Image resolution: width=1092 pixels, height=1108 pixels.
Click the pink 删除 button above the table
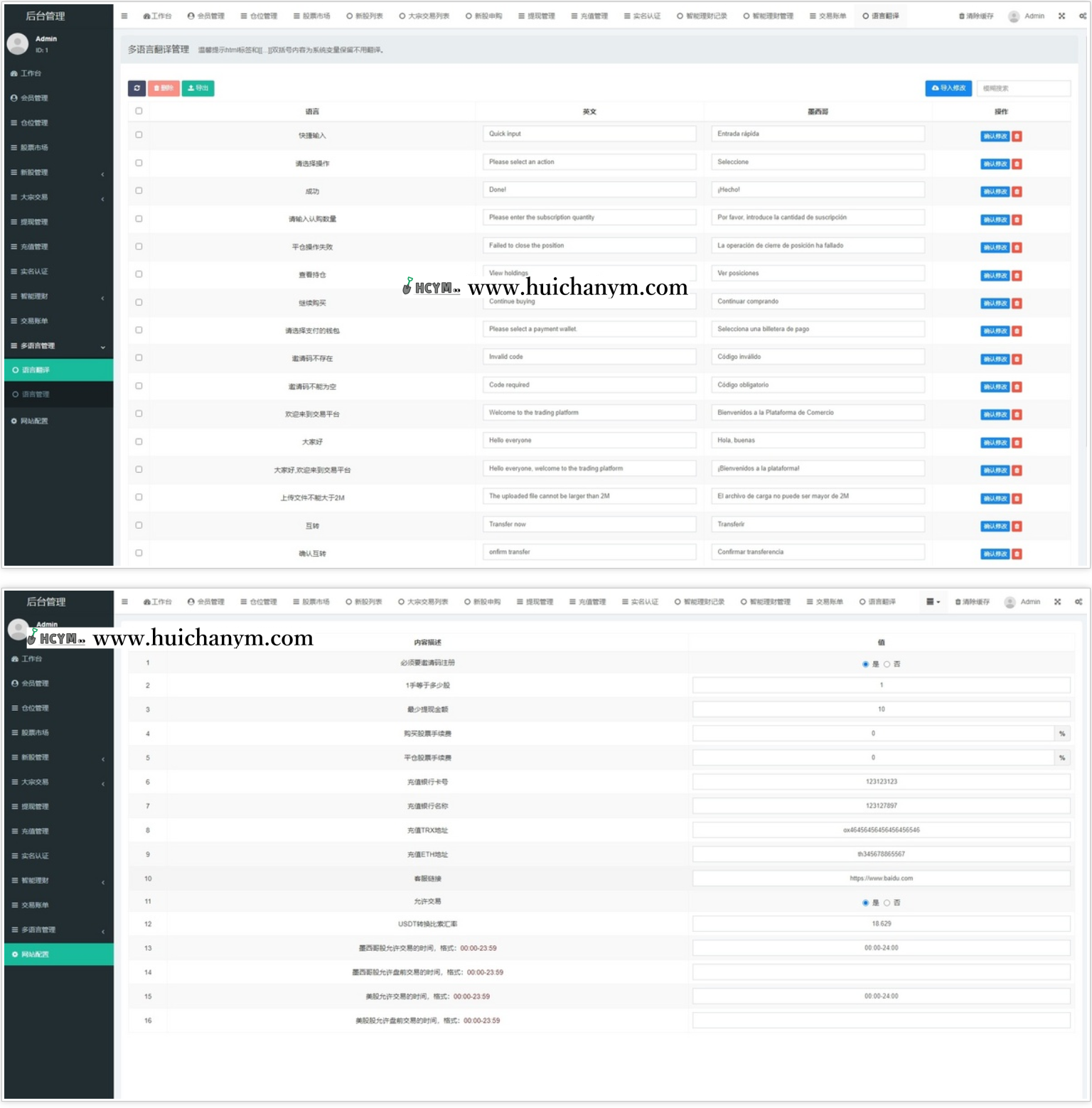point(164,88)
